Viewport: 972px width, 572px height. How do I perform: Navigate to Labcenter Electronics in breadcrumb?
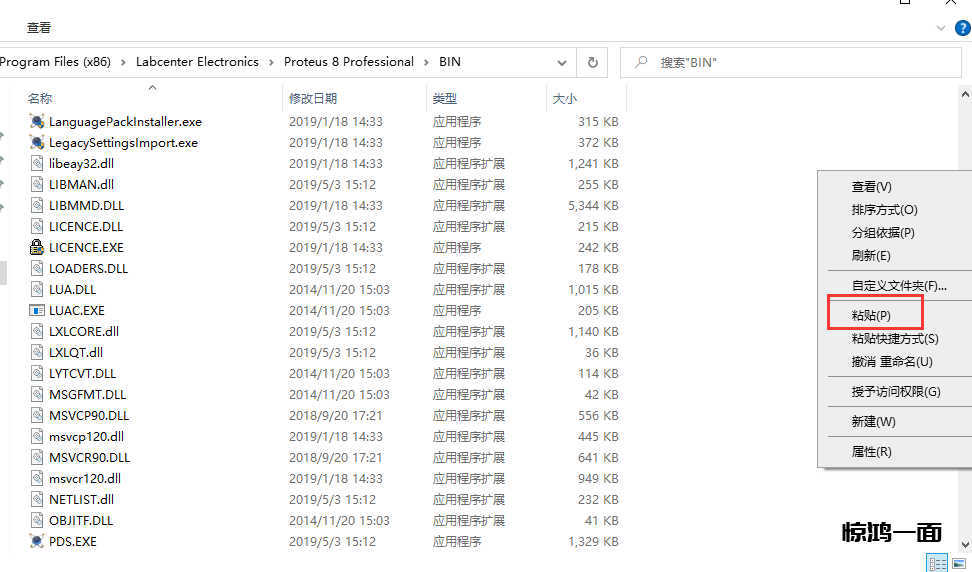[197, 62]
